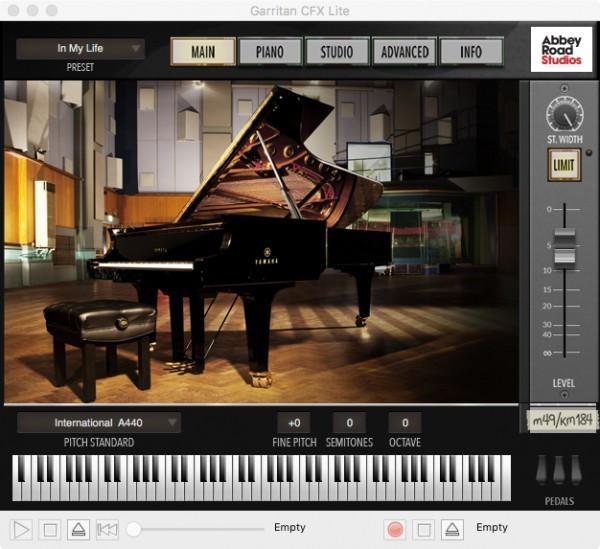This screenshot has width=600, height=549.
Task: Click the left pedal icon
Action: tap(542, 469)
